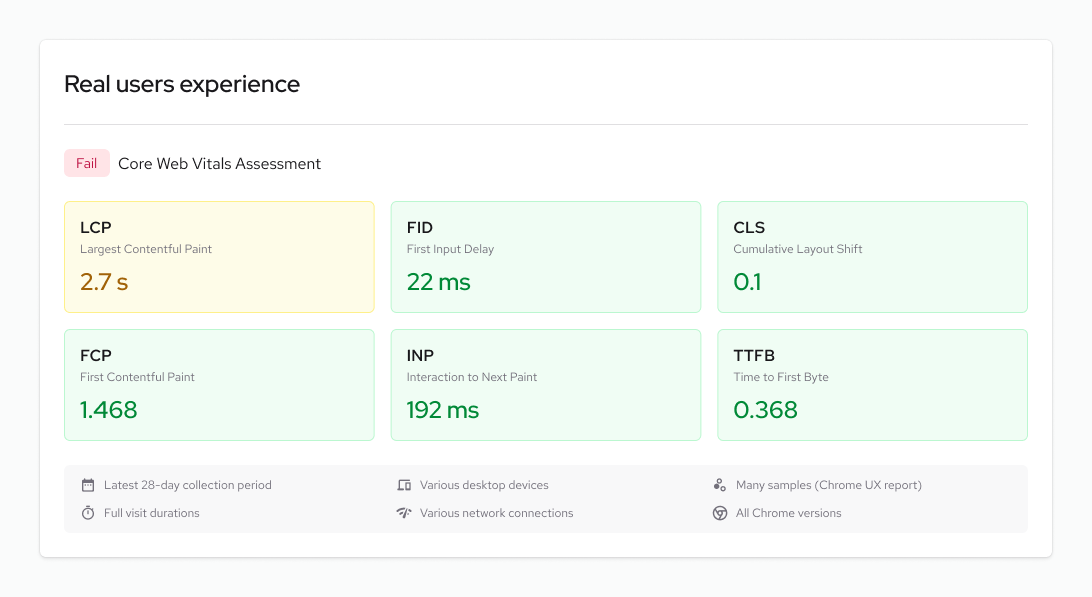The width and height of the screenshot is (1092, 597).
Task: Select the Core Web Vitals Assessment label
Action: coord(219,163)
